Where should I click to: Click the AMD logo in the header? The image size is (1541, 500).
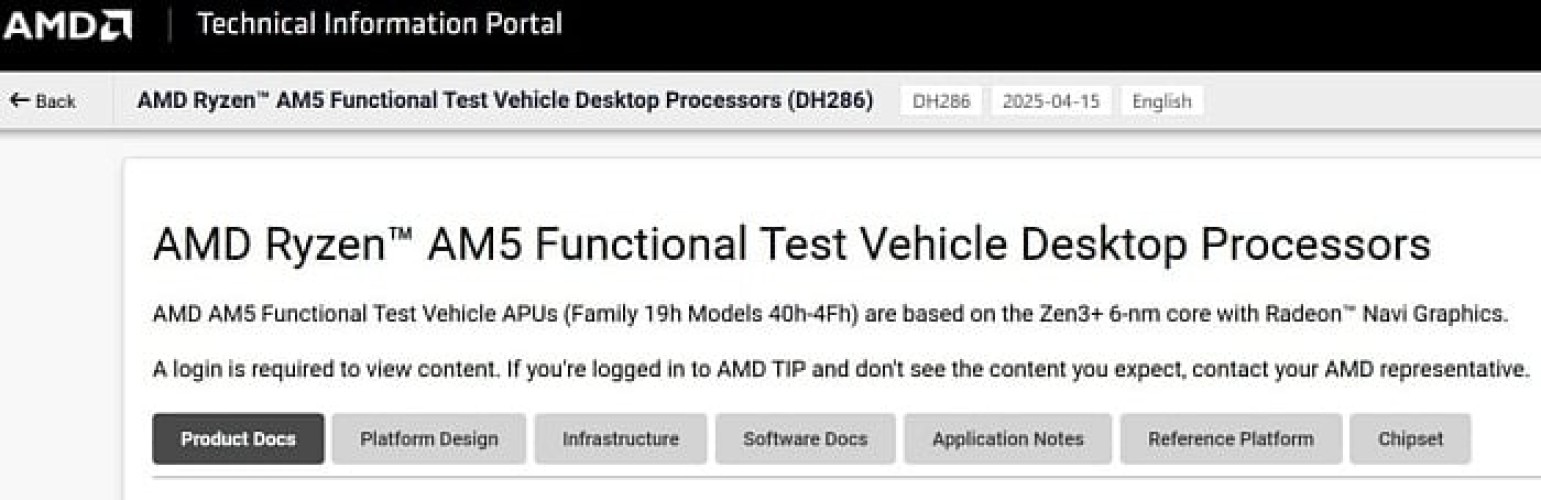click(x=67, y=25)
